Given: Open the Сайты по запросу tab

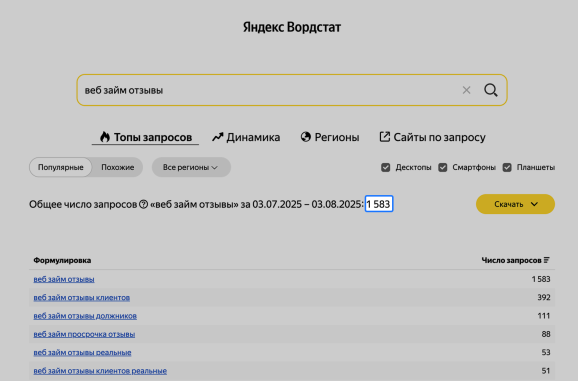Looking at the screenshot, I should click(x=432, y=137).
